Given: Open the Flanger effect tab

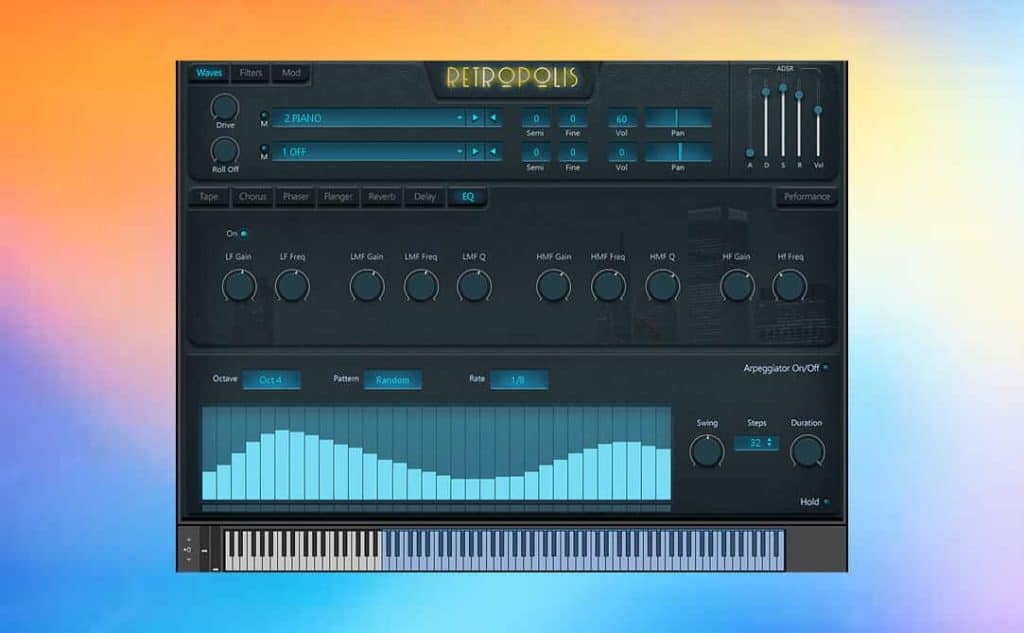Looking at the screenshot, I should (338, 197).
